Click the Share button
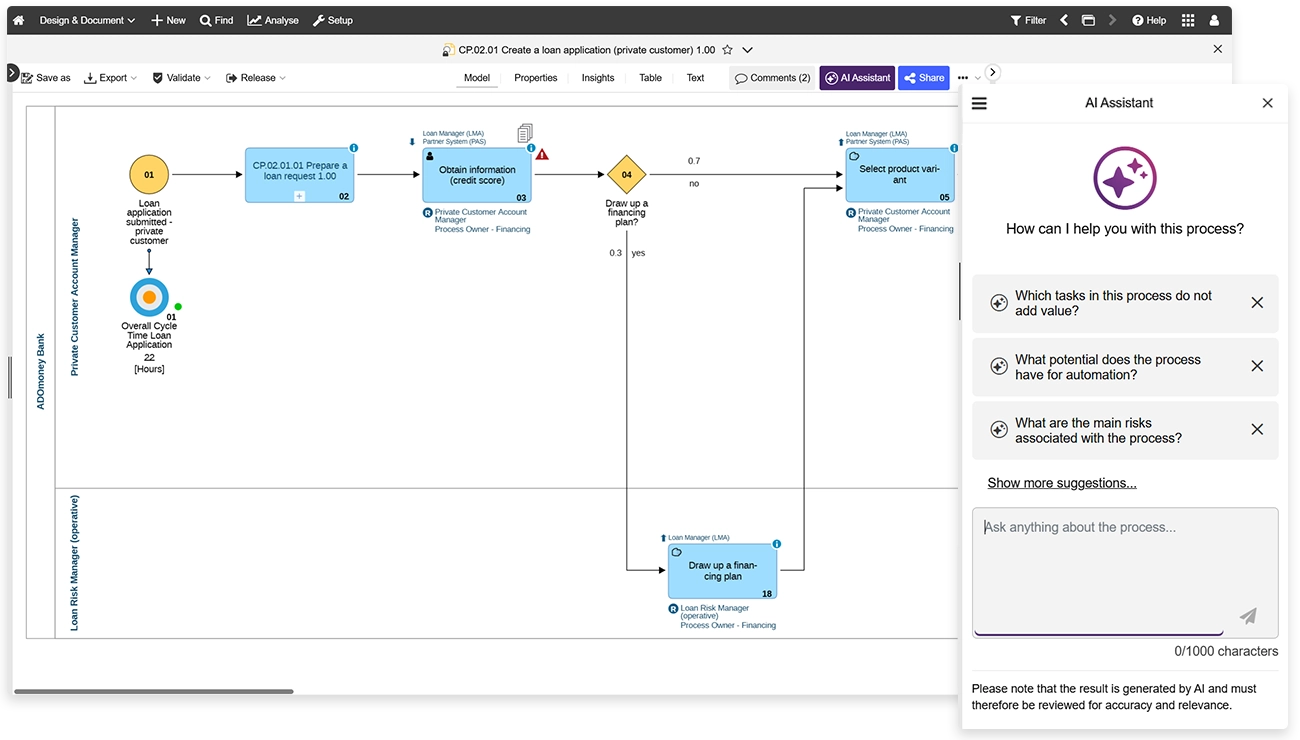 (x=923, y=78)
